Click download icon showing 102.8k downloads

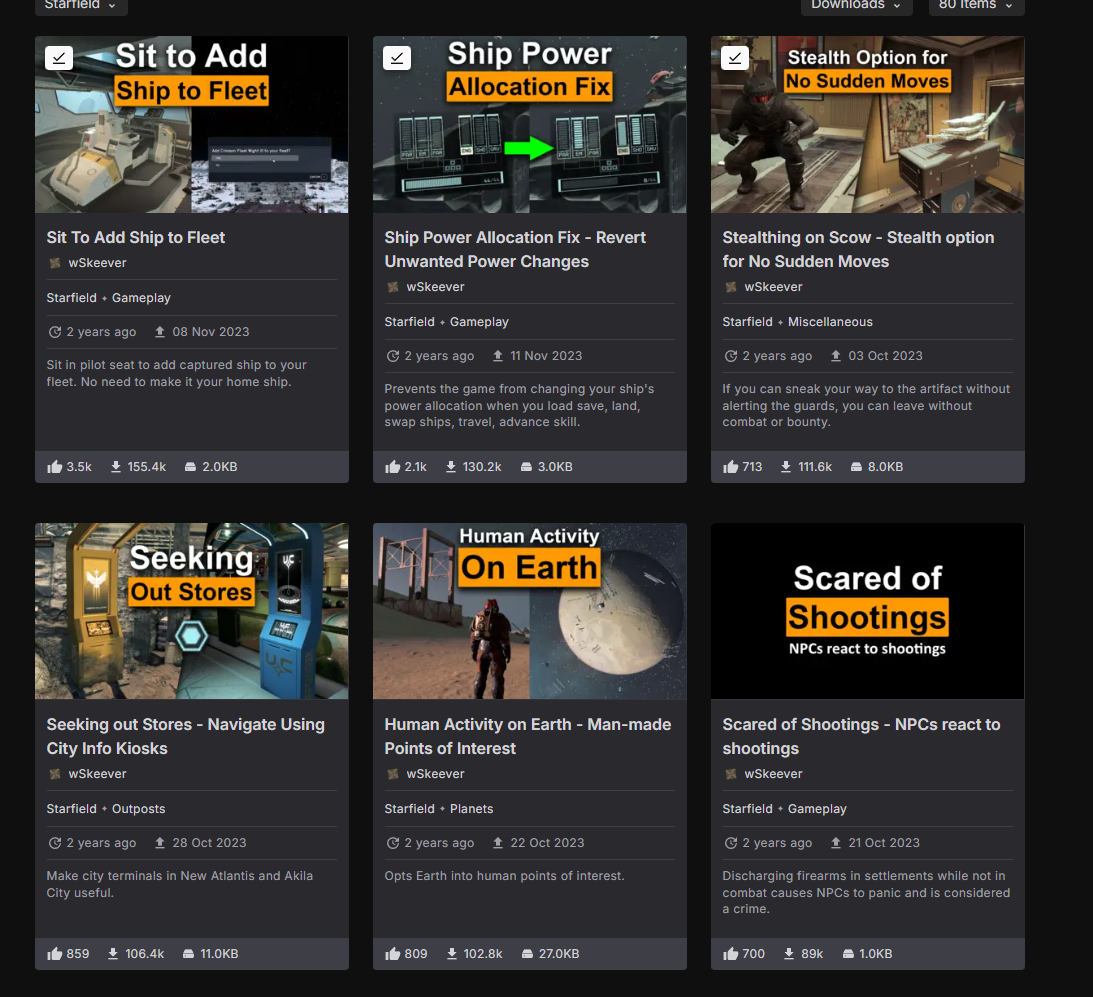point(452,954)
